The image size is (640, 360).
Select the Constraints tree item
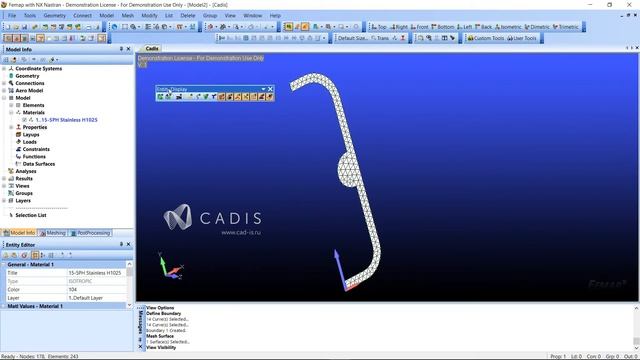pyautogui.click(x=36, y=149)
